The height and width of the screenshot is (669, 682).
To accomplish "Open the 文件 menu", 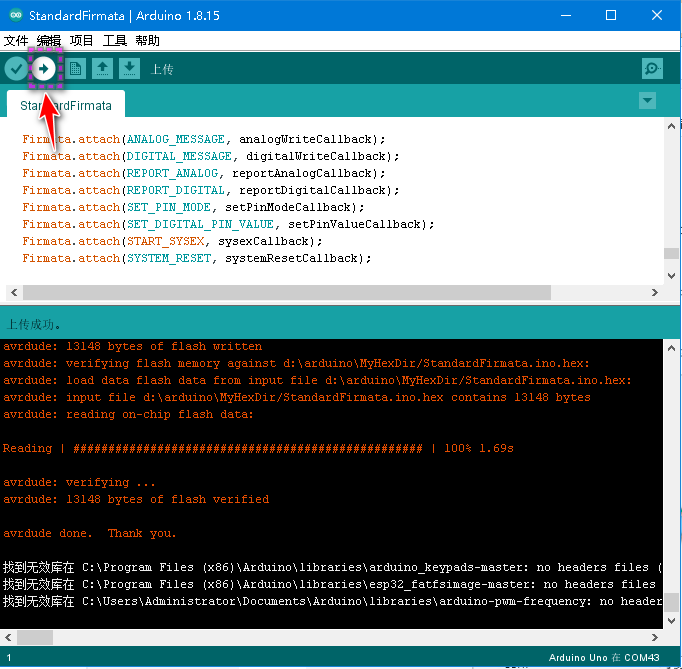I will tap(16, 41).
